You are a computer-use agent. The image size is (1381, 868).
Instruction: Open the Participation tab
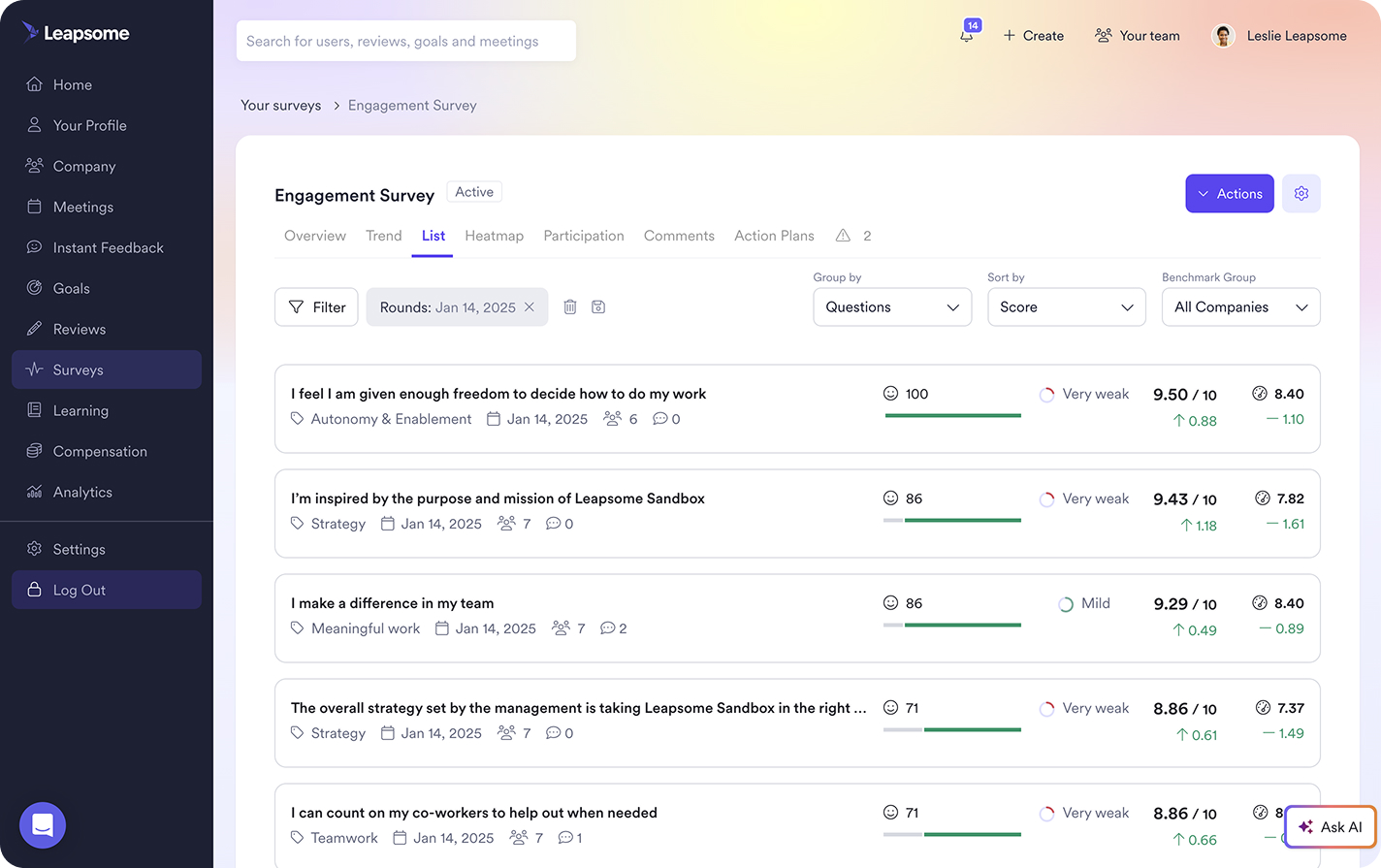(583, 236)
